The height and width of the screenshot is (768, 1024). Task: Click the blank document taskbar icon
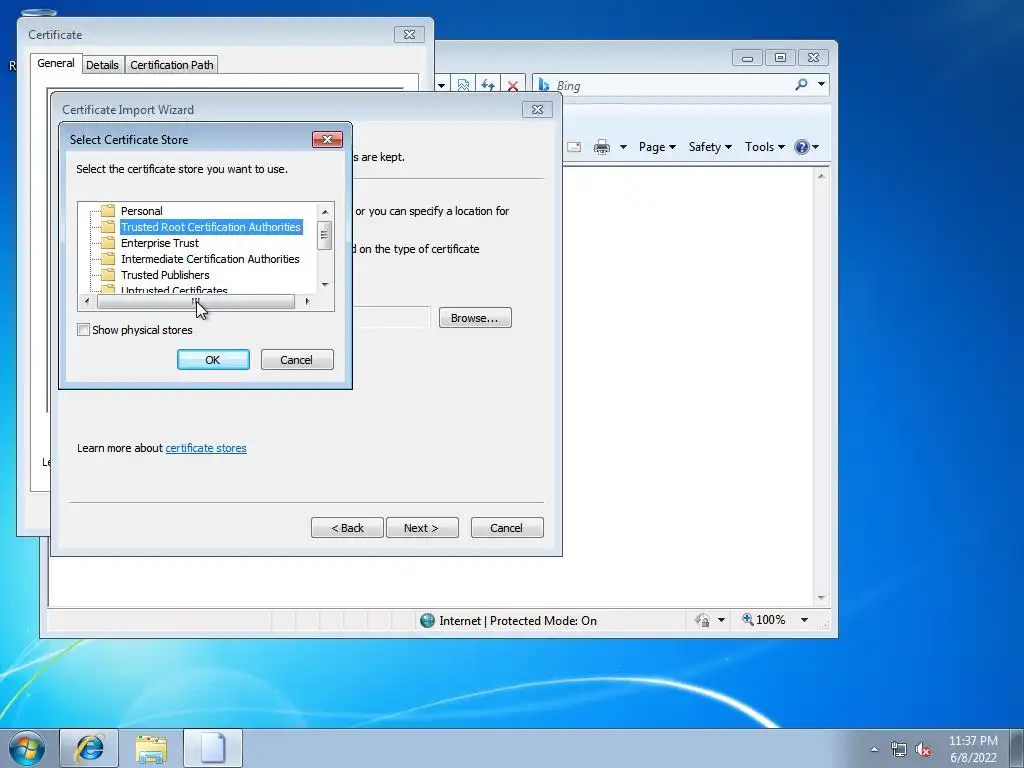[213, 748]
